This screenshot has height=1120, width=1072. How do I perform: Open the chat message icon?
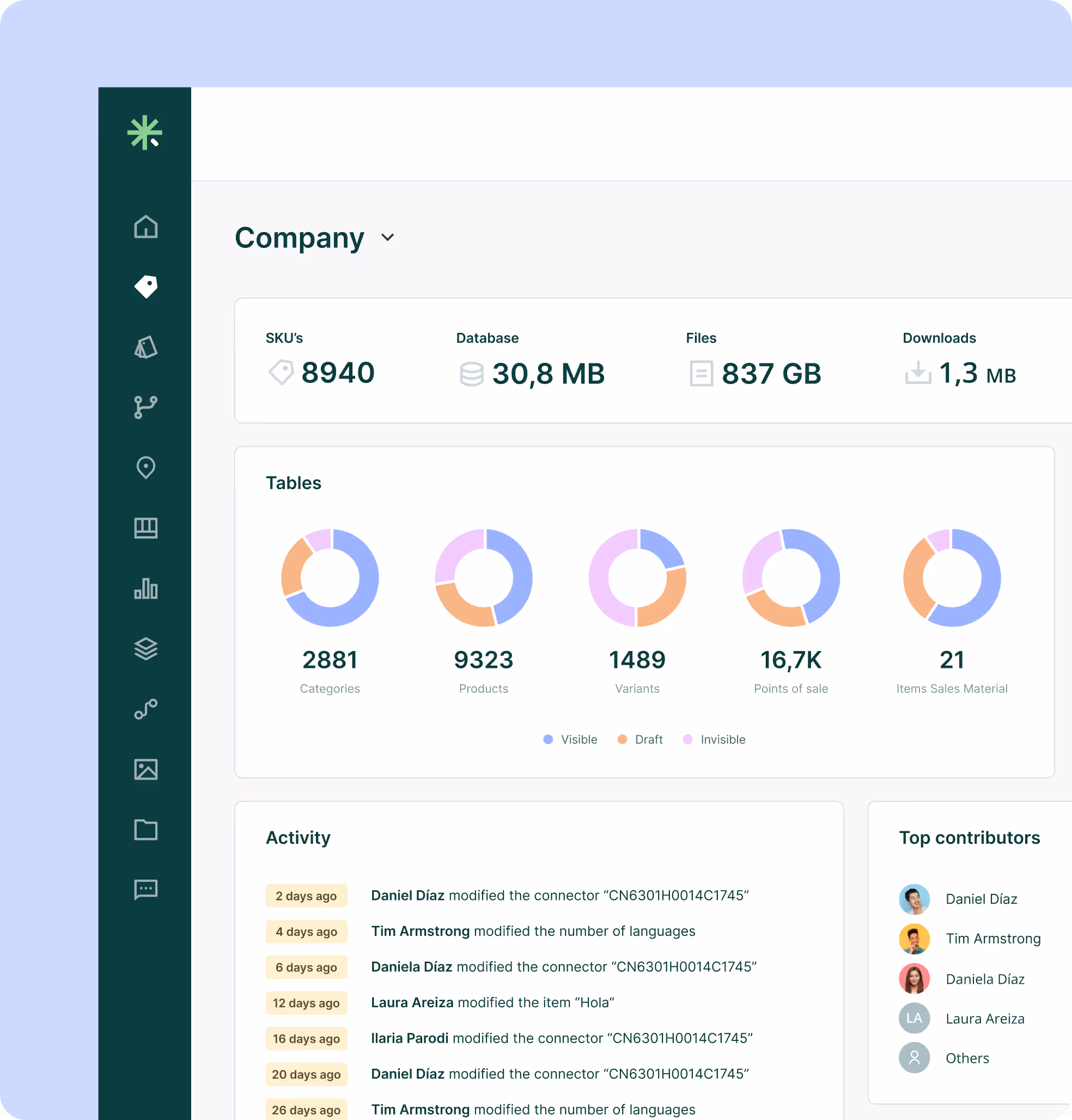[146, 890]
